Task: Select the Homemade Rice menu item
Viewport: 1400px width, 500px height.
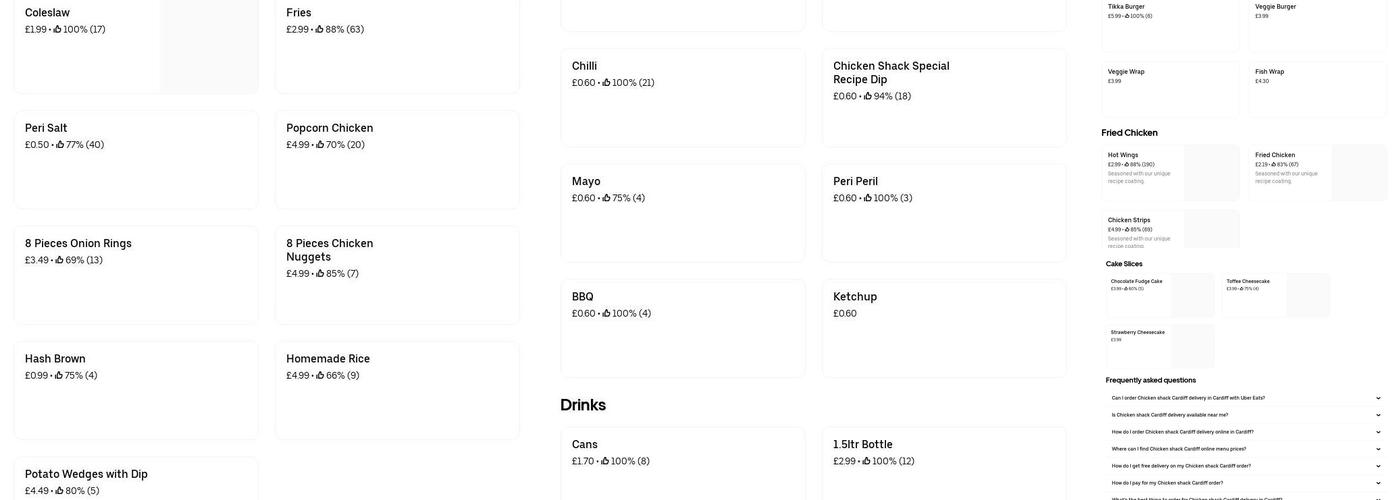Action: click(397, 390)
